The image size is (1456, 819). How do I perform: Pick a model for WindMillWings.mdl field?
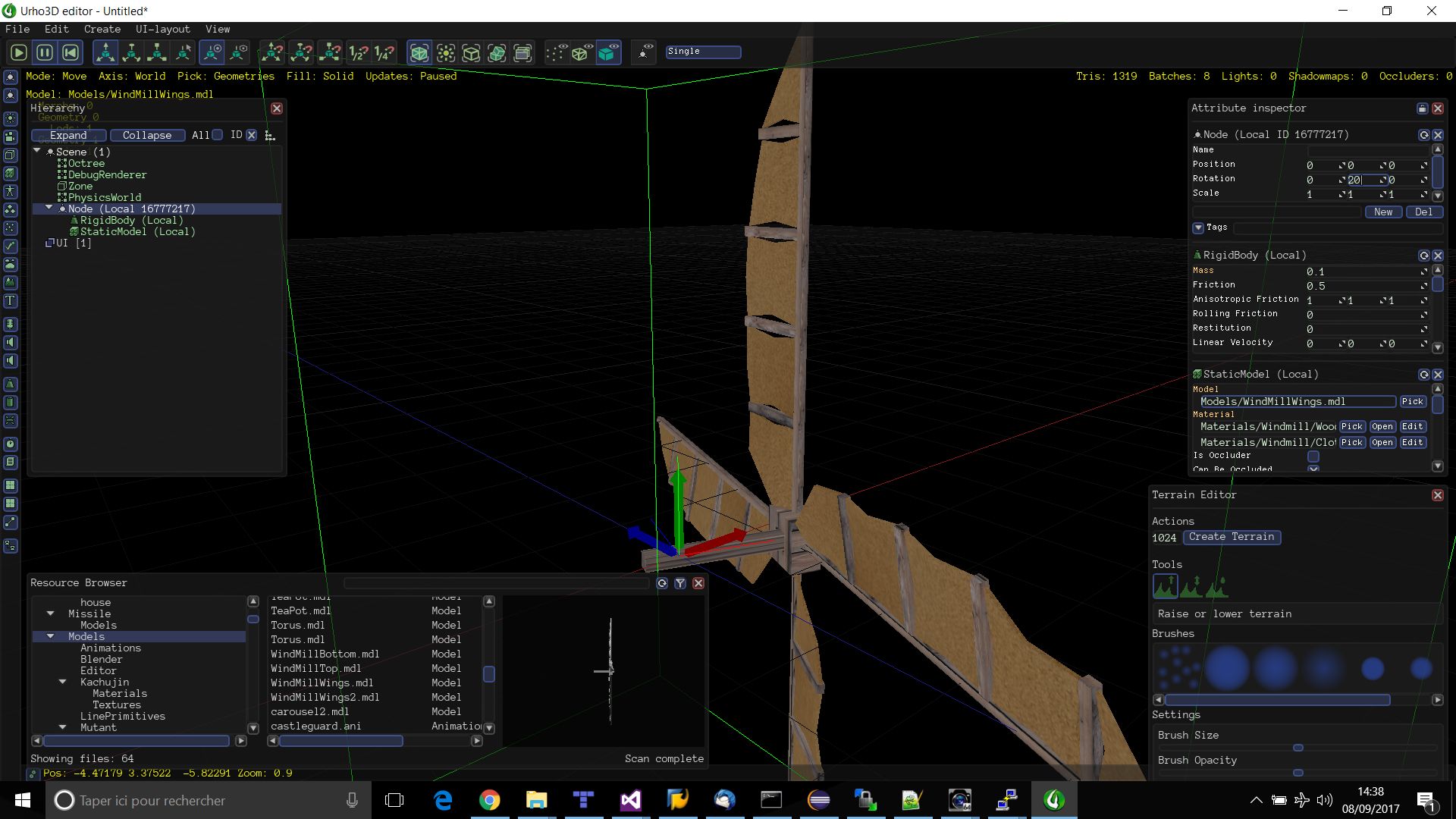click(1412, 402)
